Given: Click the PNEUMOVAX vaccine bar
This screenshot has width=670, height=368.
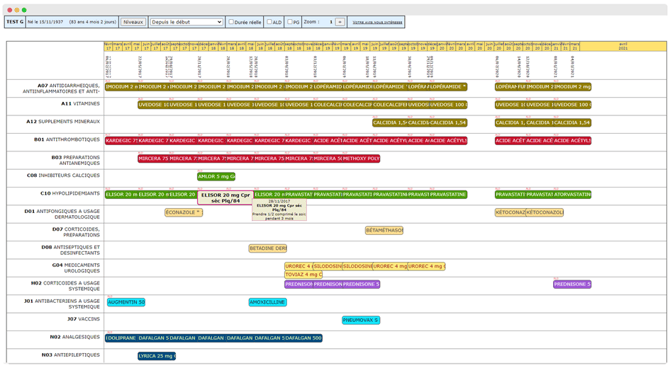Looking at the screenshot, I should tap(361, 320).
